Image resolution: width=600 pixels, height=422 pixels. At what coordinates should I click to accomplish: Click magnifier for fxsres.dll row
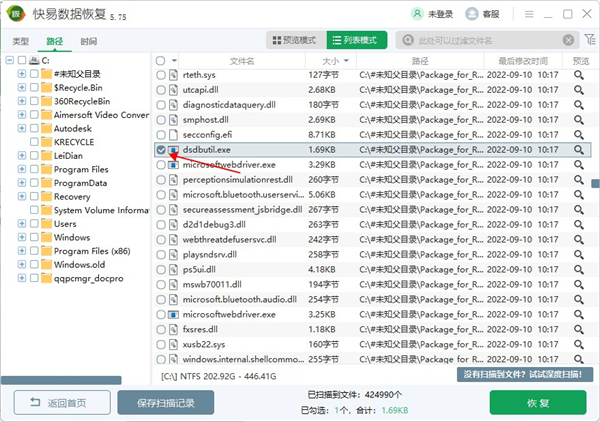coord(579,329)
